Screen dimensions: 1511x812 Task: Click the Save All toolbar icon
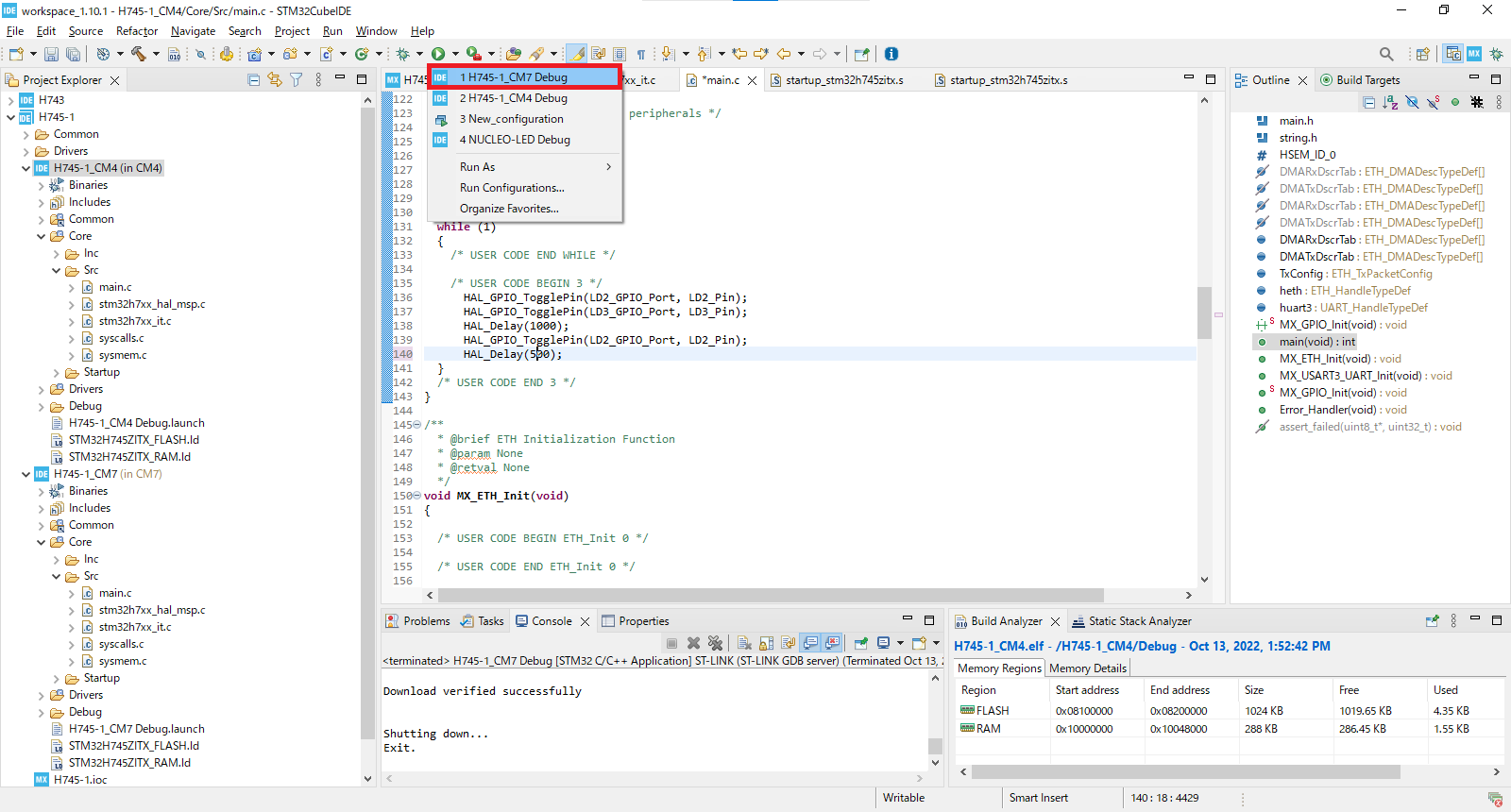pos(73,54)
